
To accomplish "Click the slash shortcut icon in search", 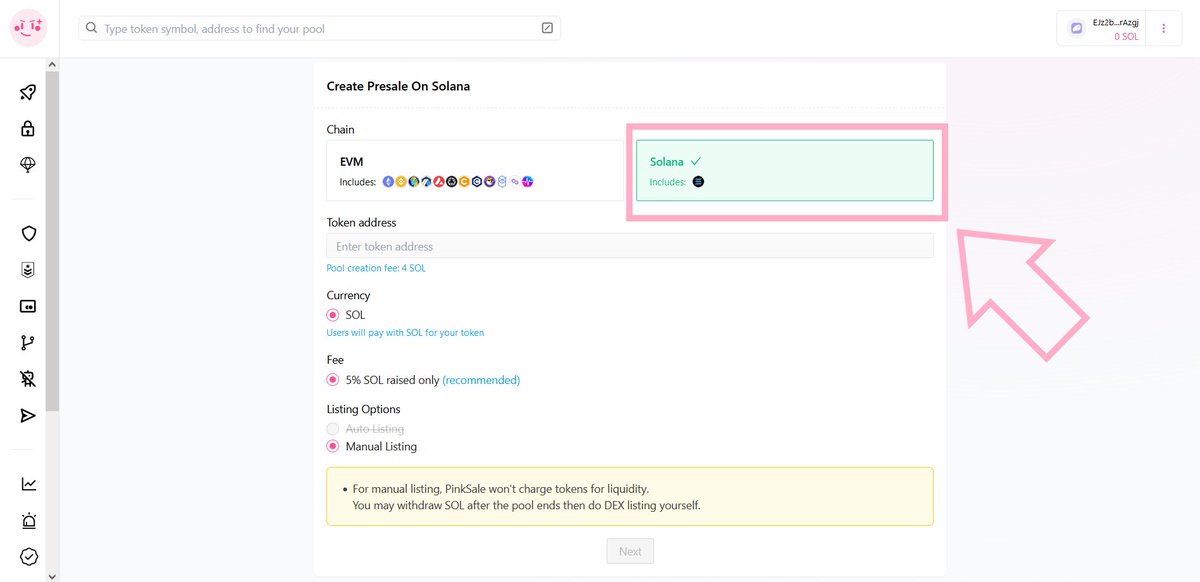I will click(547, 28).
